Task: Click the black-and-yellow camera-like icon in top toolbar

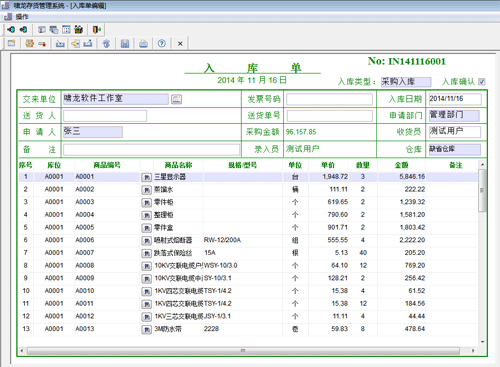Action: point(78,30)
